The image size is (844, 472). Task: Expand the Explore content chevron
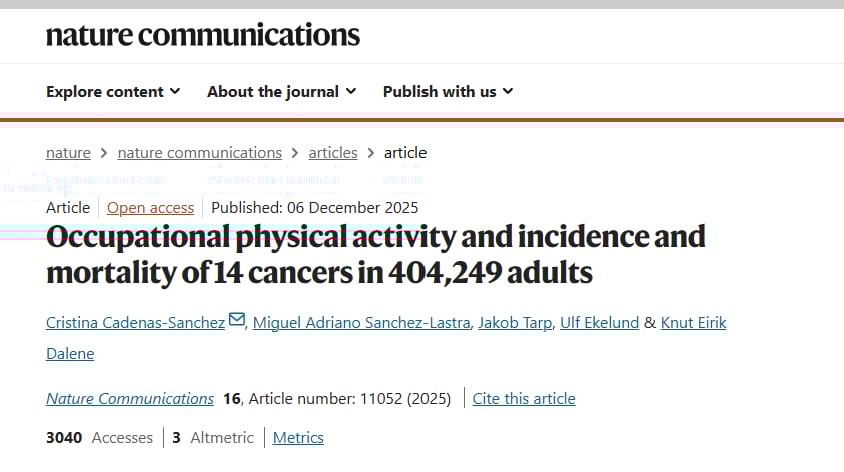coord(176,91)
